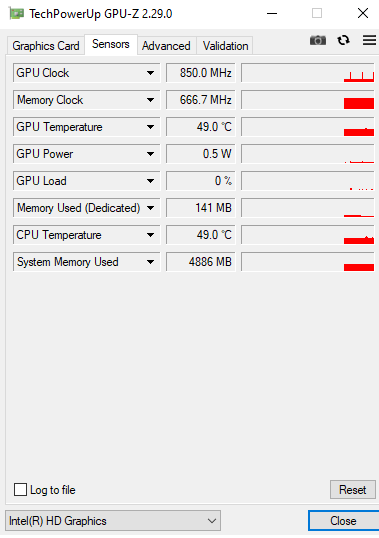Open the GPU Power dropdown arrow
Viewport: 379px width, 538px height.
(150, 154)
